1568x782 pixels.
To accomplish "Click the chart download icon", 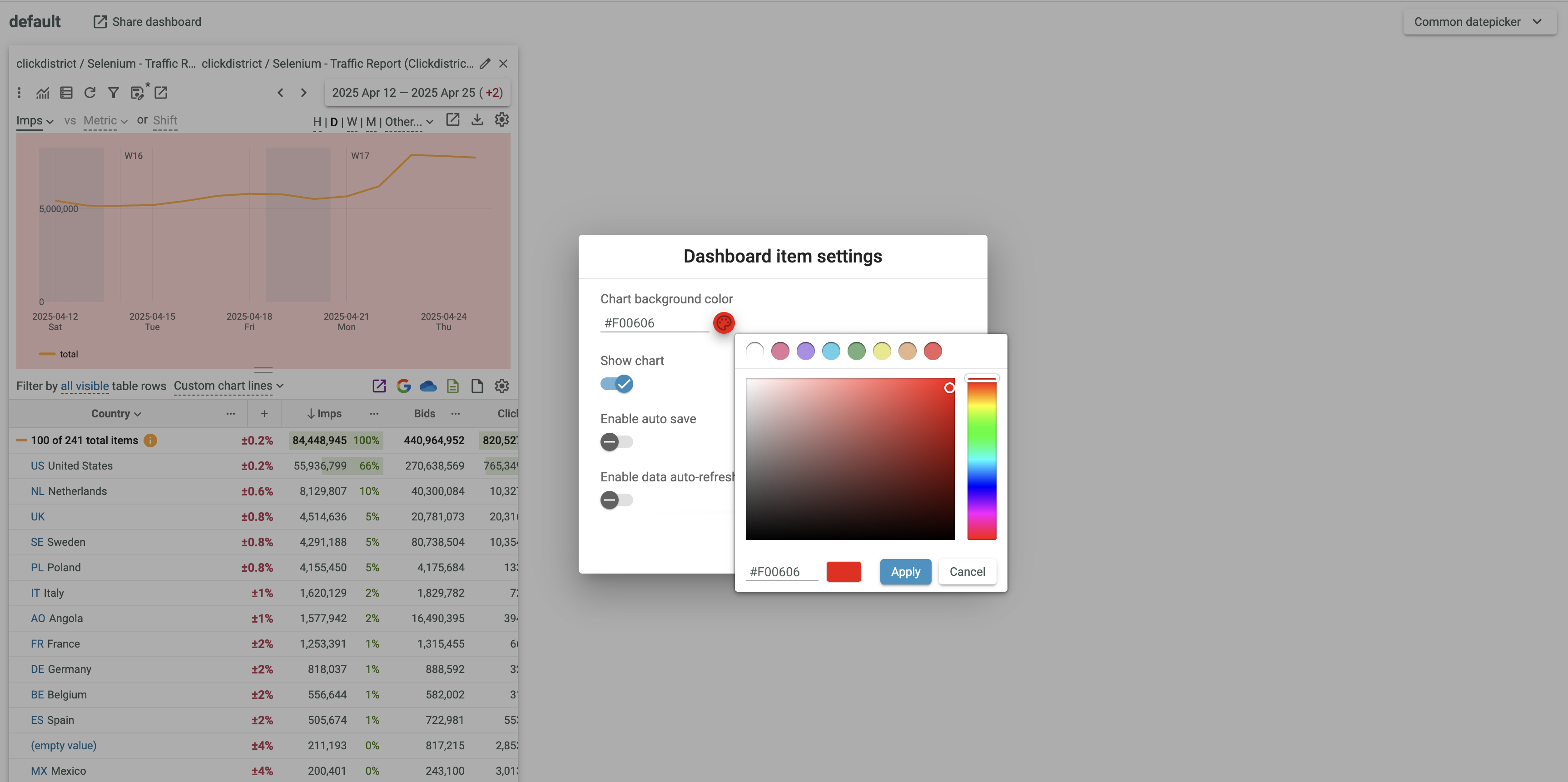I will click(477, 120).
